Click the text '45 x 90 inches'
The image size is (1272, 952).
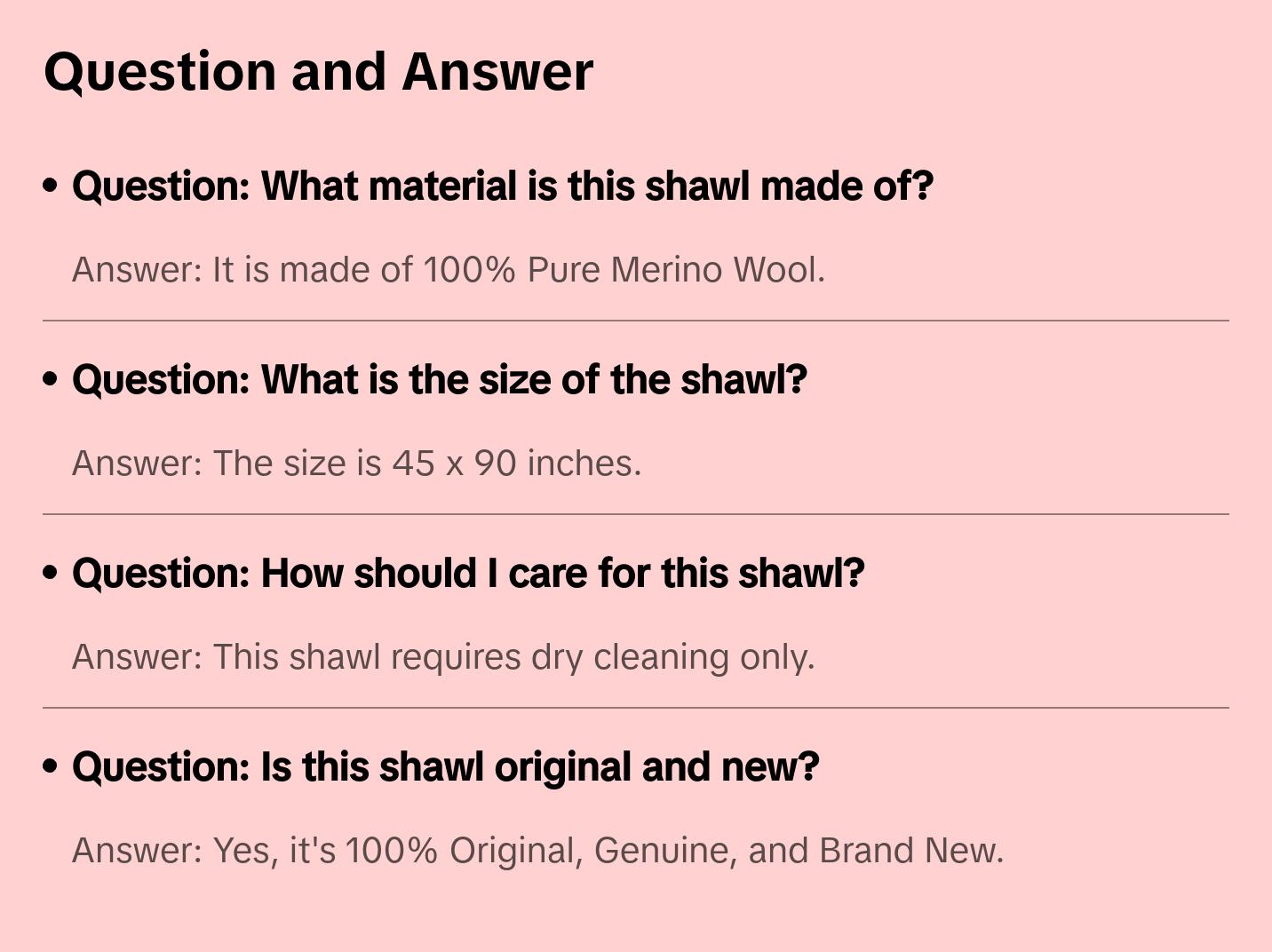(x=514, y=464)
